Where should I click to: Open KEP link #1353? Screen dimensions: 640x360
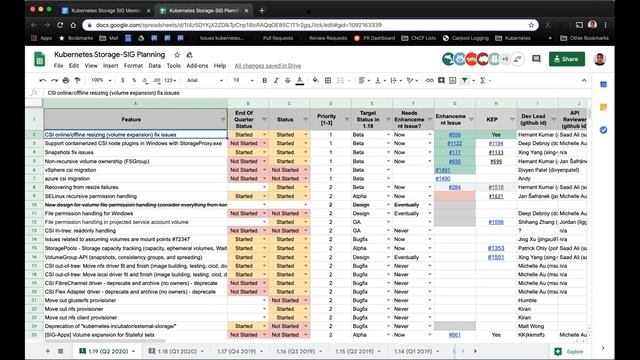(496, 248)
